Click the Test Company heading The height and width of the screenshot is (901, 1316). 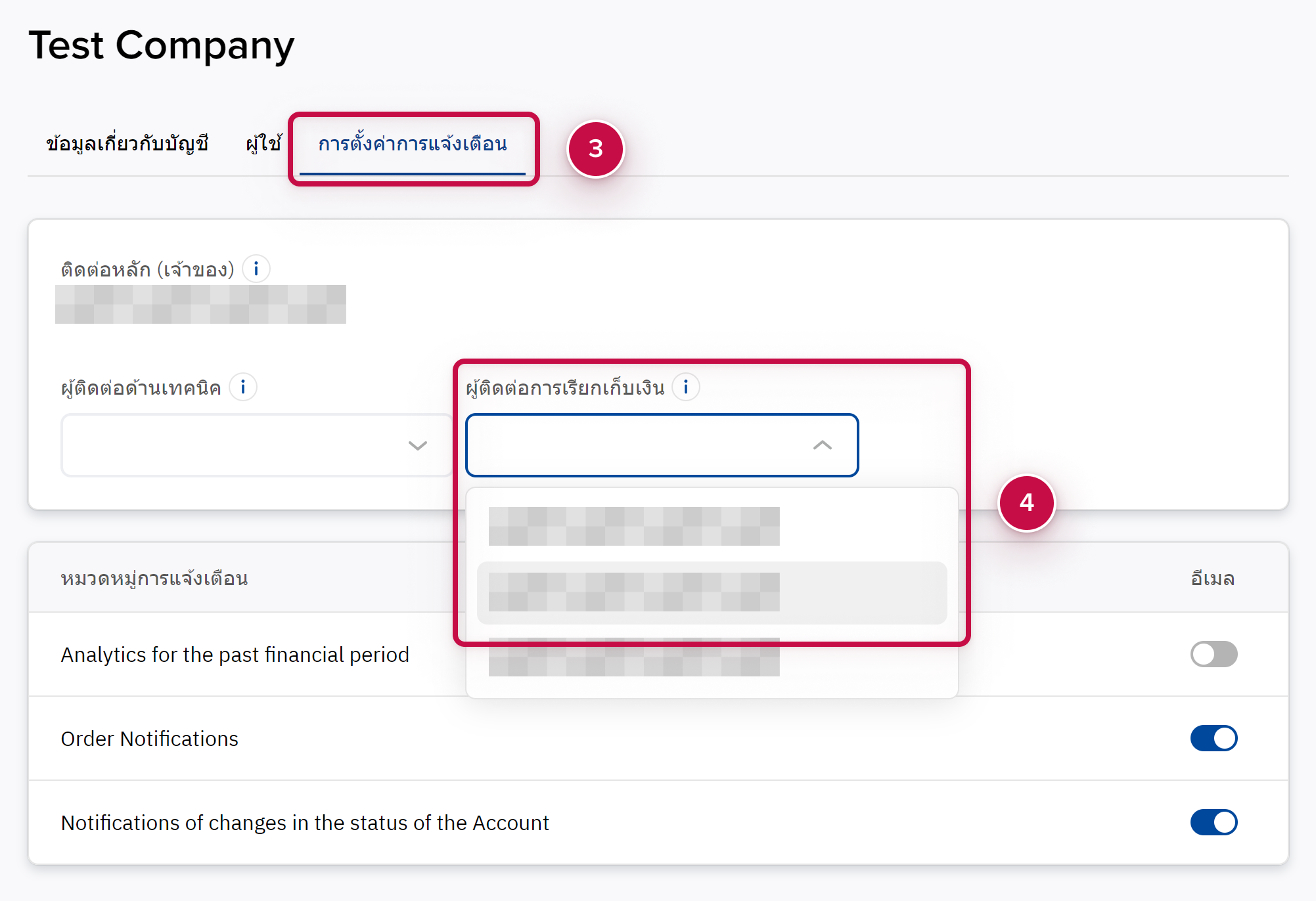click(x=162, y=45)
